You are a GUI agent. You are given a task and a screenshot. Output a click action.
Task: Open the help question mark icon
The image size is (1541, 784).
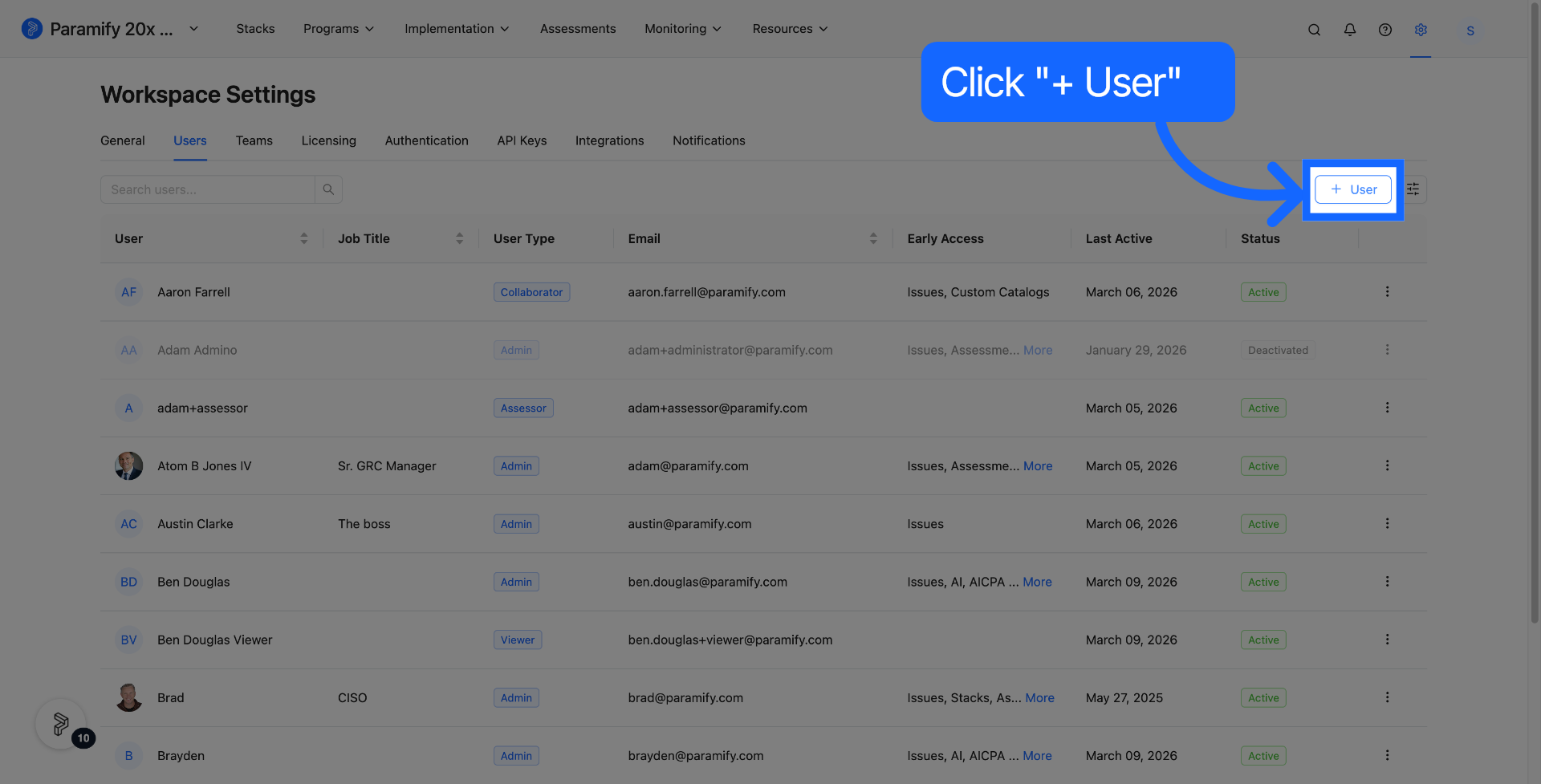[x=1385, y=30]
